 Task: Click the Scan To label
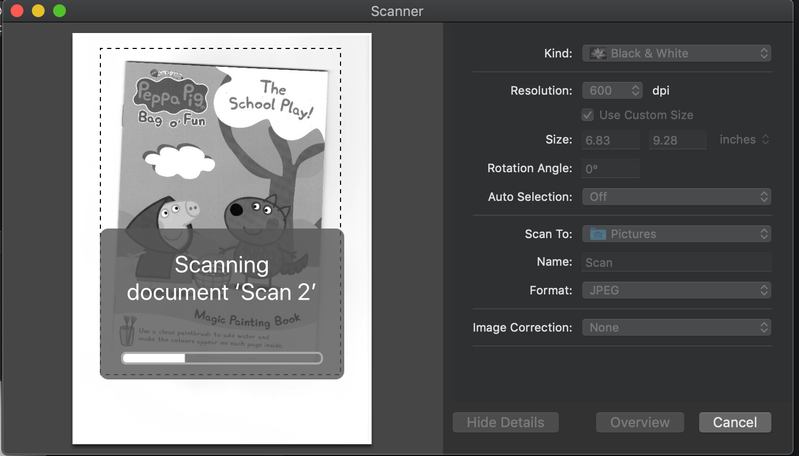coord(548,234)
